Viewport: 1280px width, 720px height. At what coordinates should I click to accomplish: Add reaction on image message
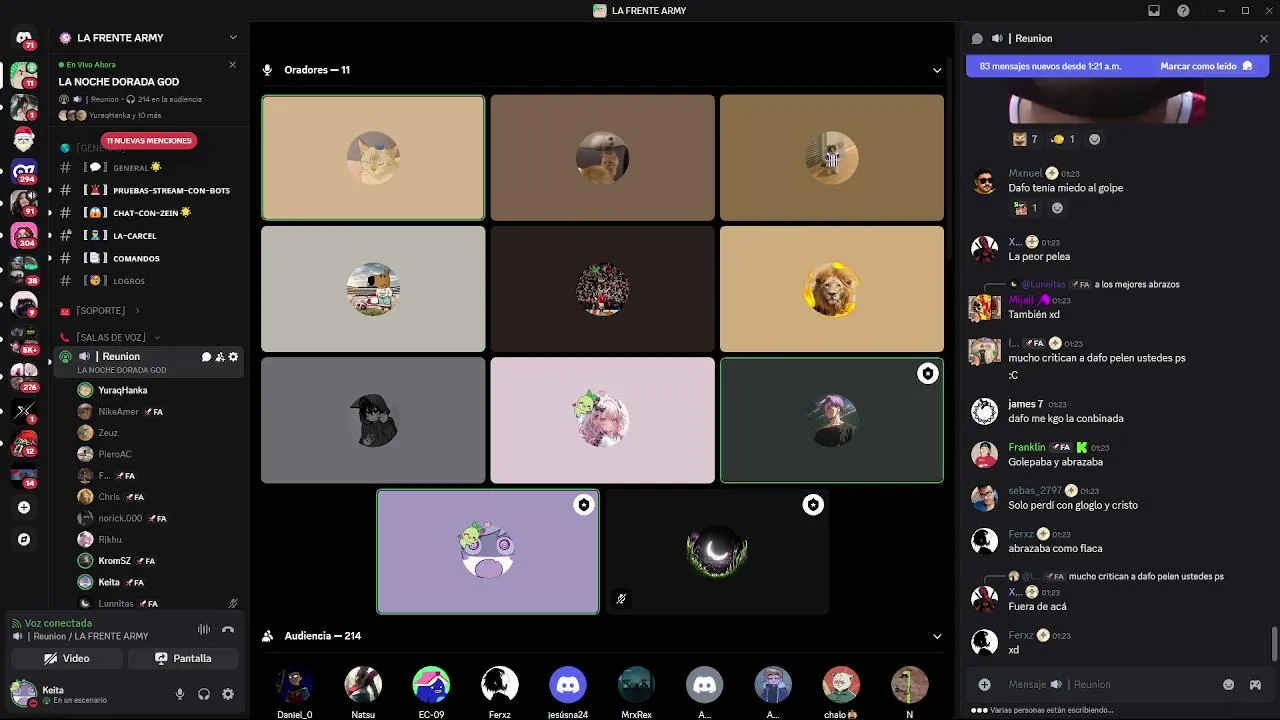[x=1094, y=139]
